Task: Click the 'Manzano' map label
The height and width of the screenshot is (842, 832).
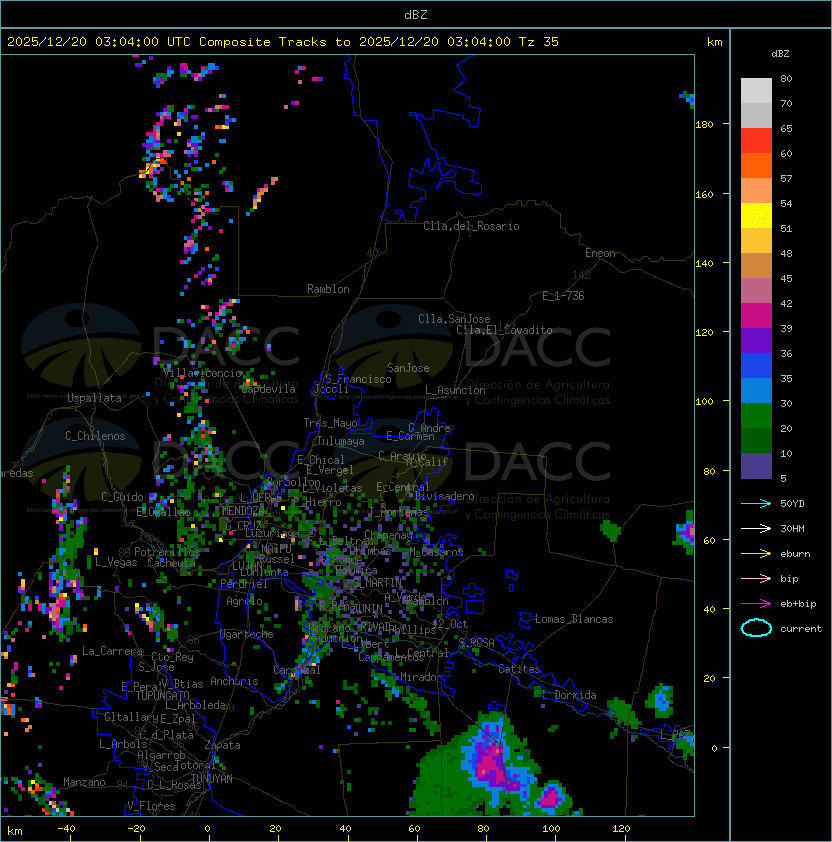Action: click(84, 782)
